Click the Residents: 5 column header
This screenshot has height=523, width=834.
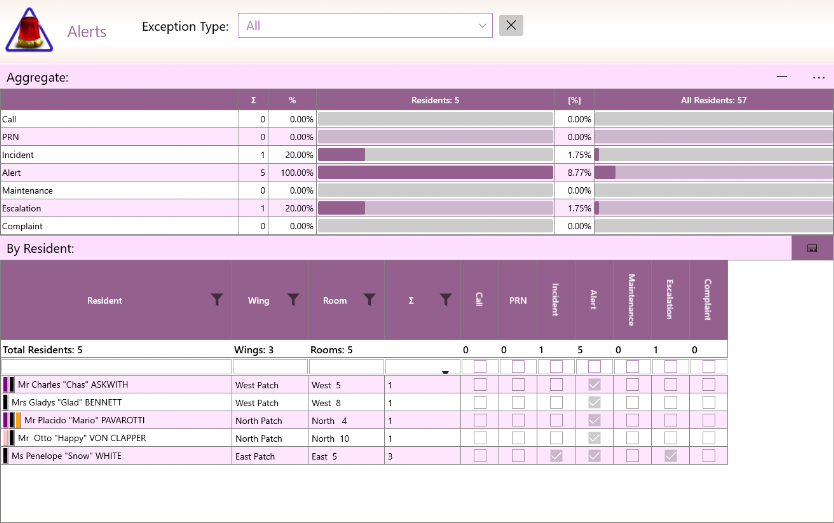point(435,100)
